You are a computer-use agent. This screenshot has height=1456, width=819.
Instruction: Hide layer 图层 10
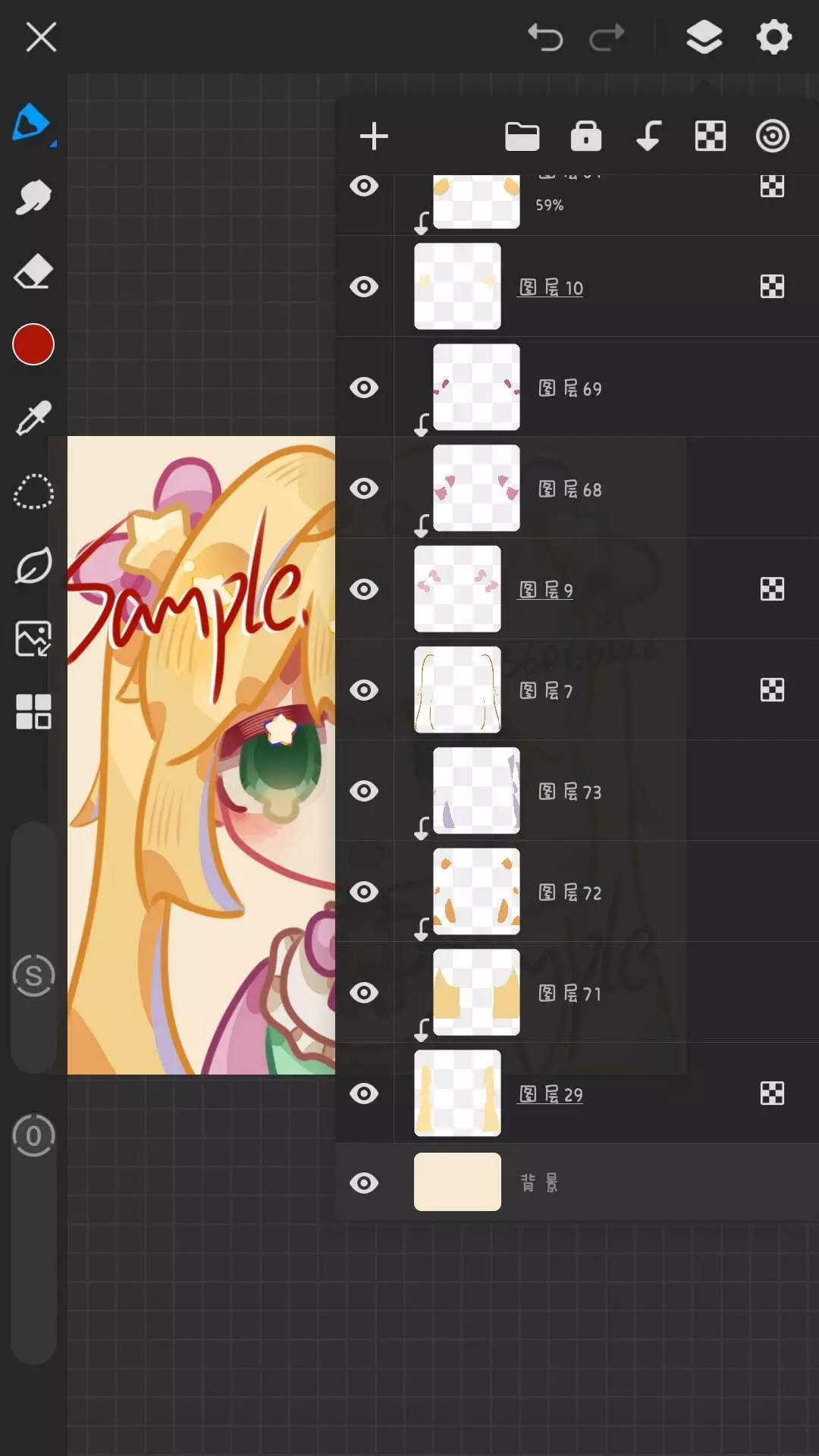(364, 287)
